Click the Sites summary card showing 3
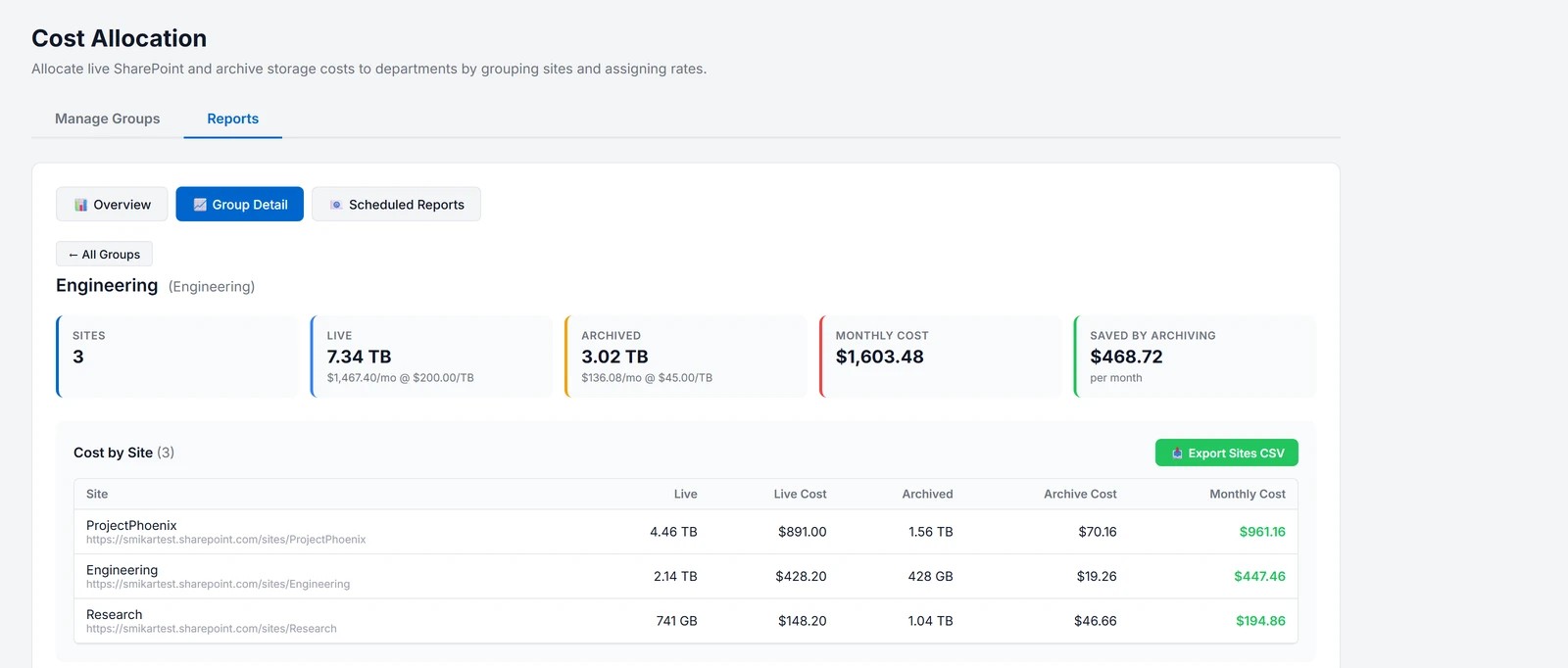The height and width of the screenshot is (668, 1568). pos(177,357)
